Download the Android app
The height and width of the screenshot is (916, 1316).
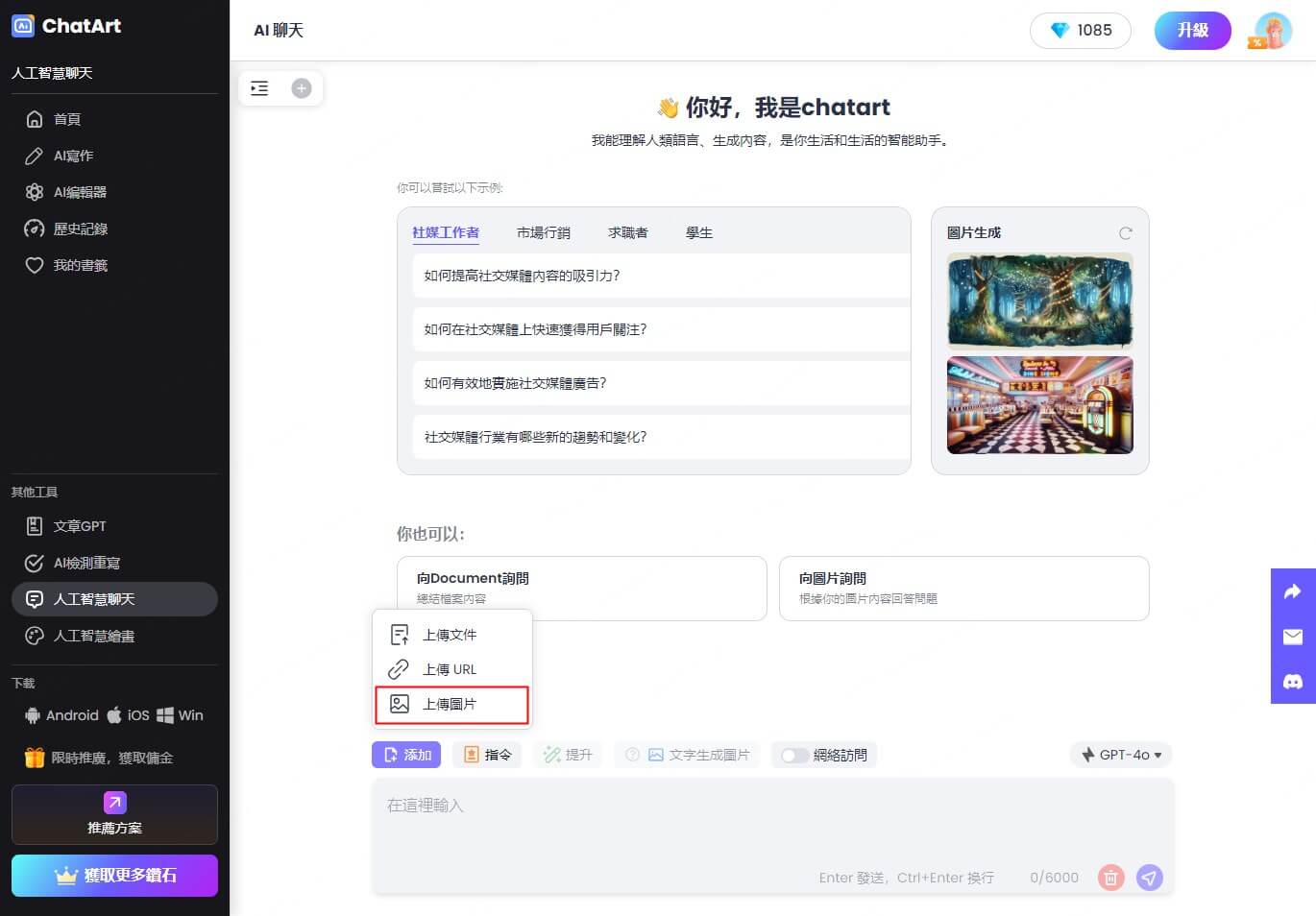coord(61,715)
